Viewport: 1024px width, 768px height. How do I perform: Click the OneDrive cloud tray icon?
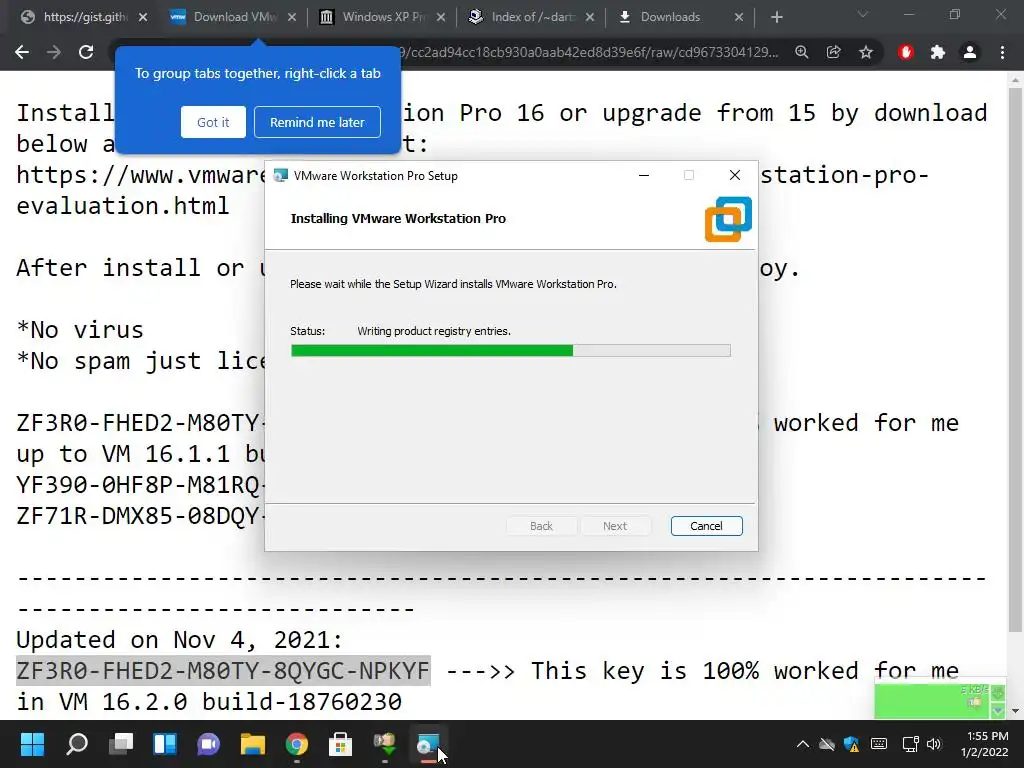click(x=827, y=744)
